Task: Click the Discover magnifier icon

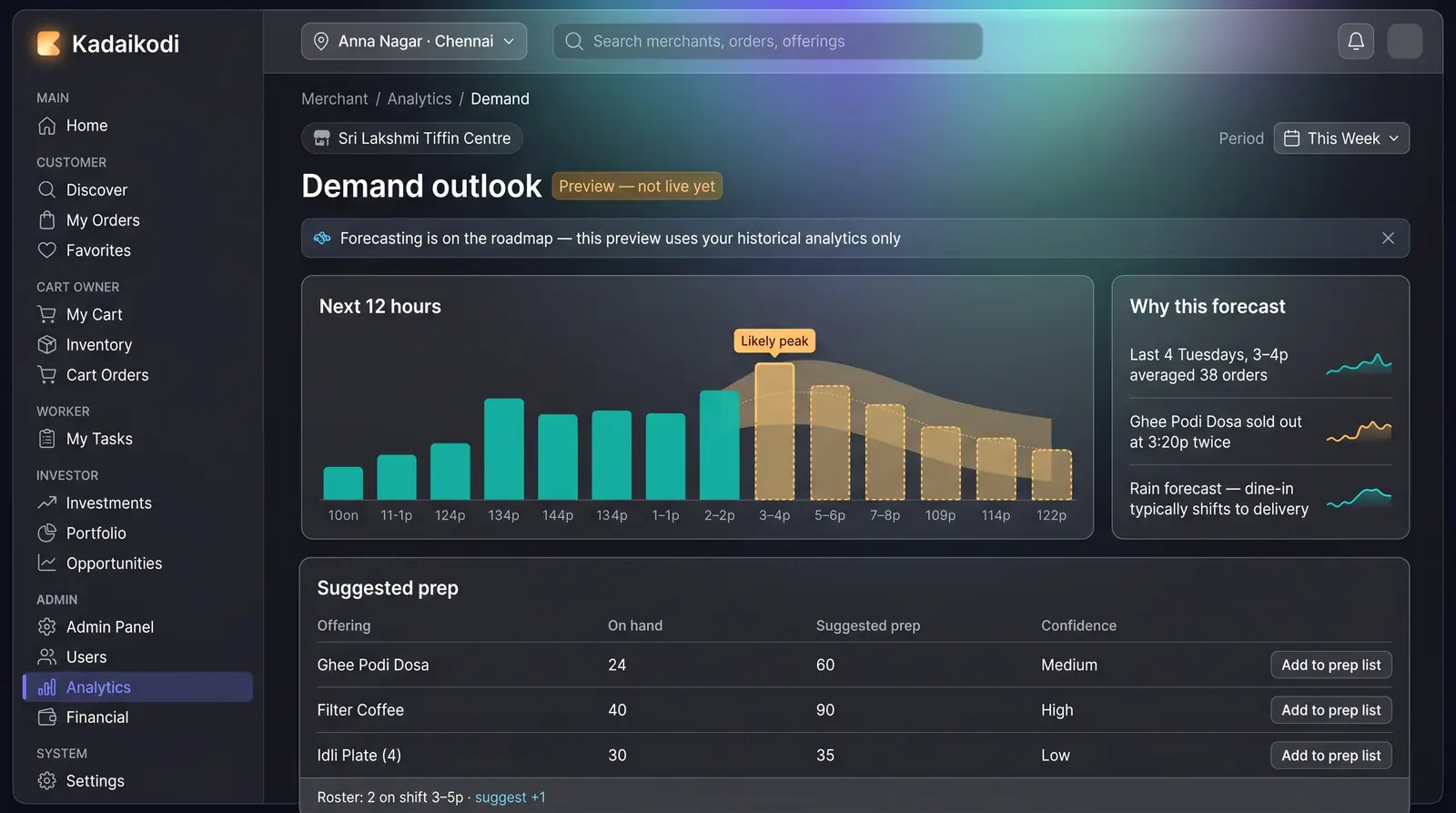Action: tap(47, 189)
